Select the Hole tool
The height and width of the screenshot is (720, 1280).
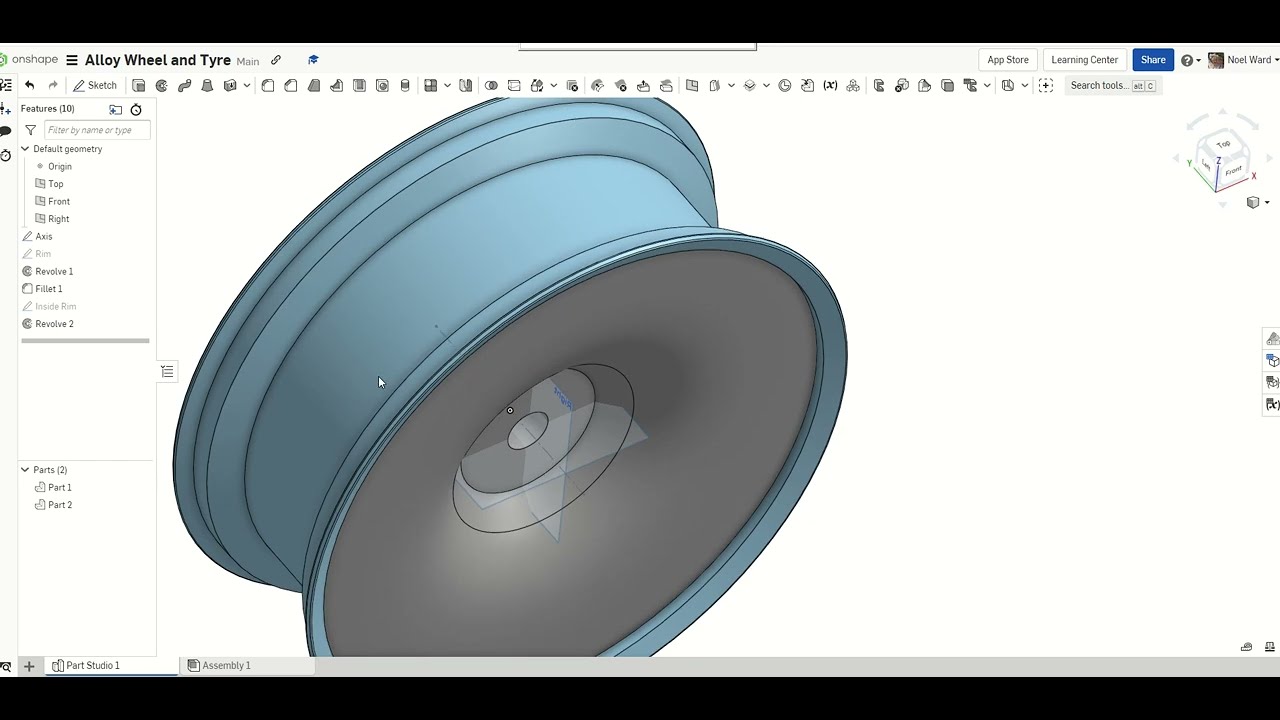(382, 86)
